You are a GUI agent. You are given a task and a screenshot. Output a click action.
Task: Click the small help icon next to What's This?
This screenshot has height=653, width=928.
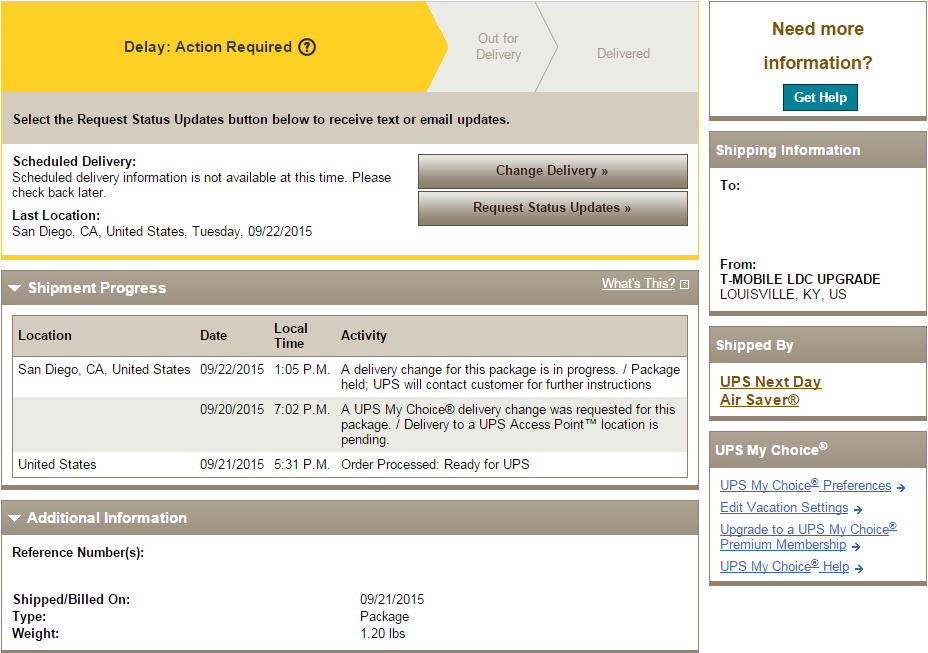(685, 284)
